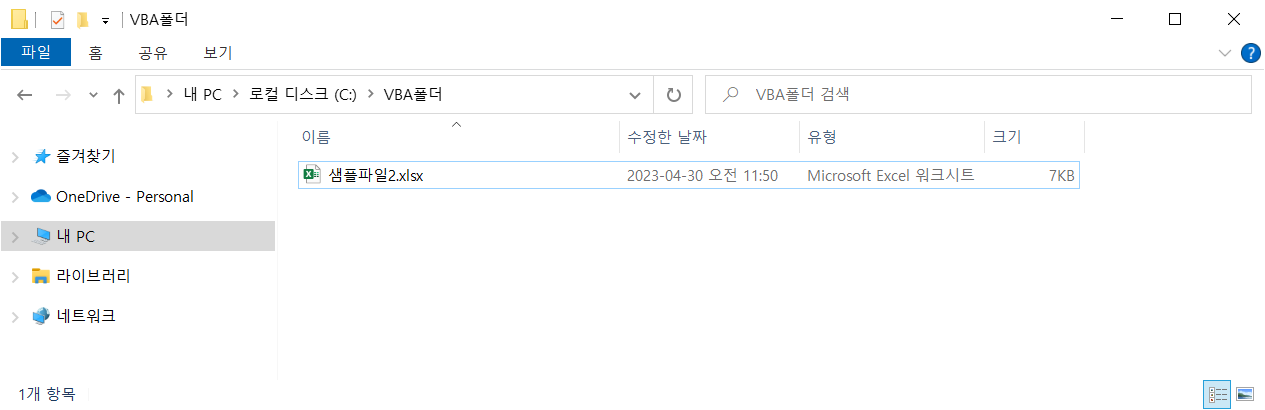Click the properties icon in quick access toolbar
Viewport: 1265px width, 410px height.
click(x=57, y=19)
